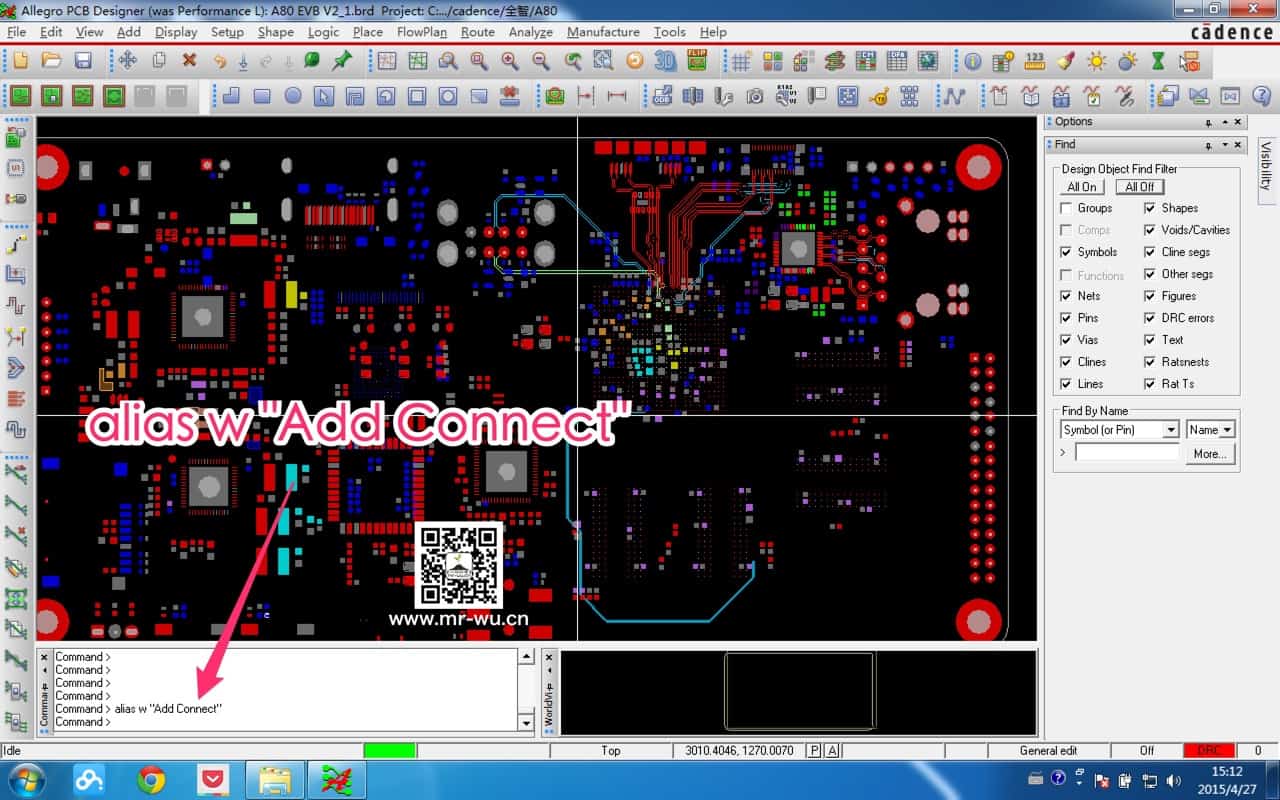Image resolution: width=1280 pixels, height=800 pixels.
Task: Toggle the DRC errors checkbox
Action: tap(1150, 318)
